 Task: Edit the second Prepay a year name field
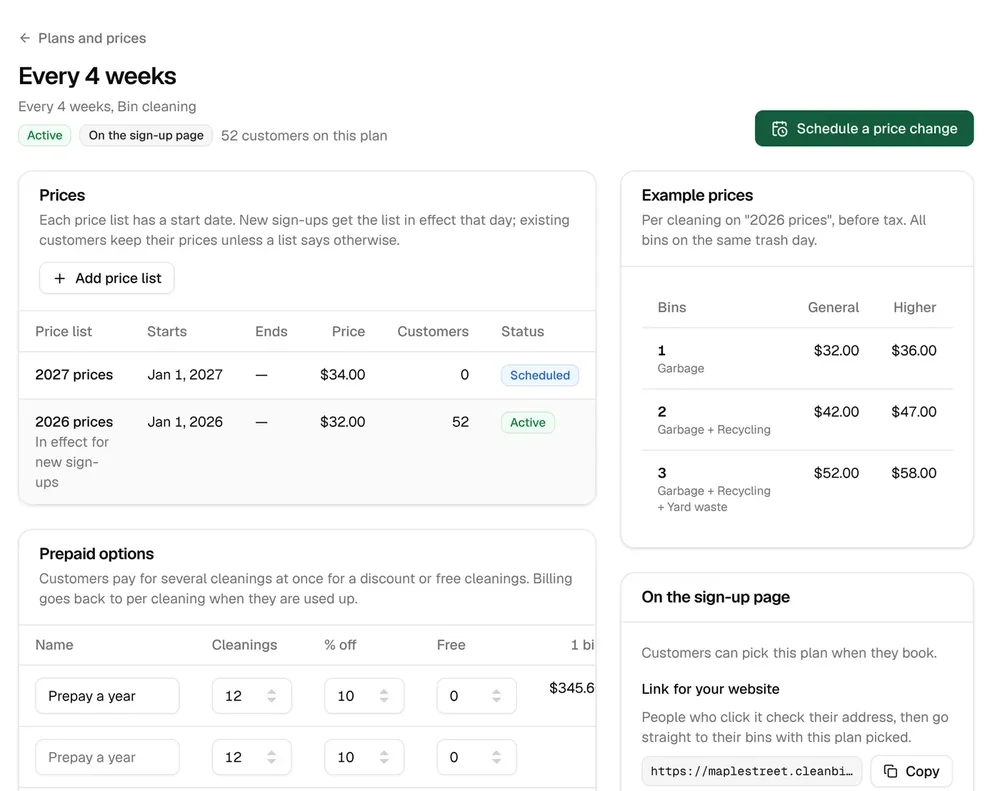(107, 757)
